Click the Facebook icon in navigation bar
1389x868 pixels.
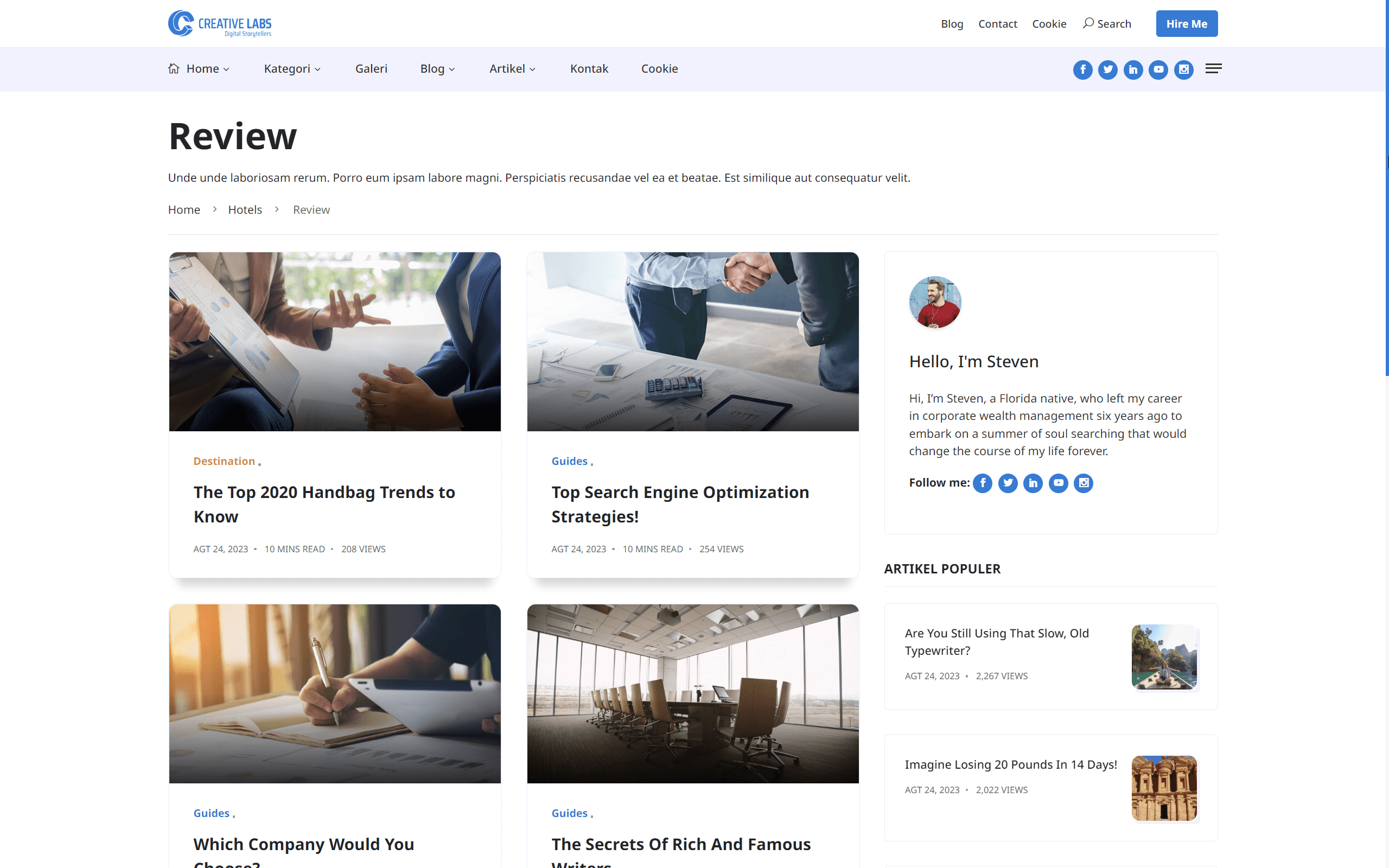coord(1082,69)
